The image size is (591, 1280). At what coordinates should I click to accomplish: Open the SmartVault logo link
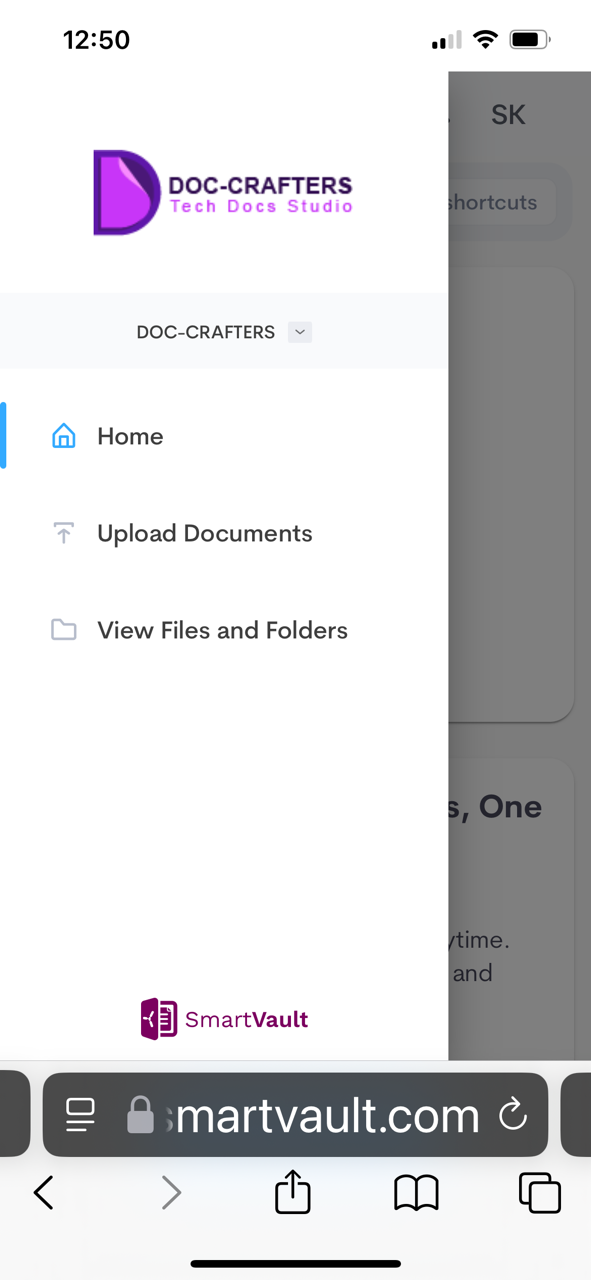(x=224, y=1019)
